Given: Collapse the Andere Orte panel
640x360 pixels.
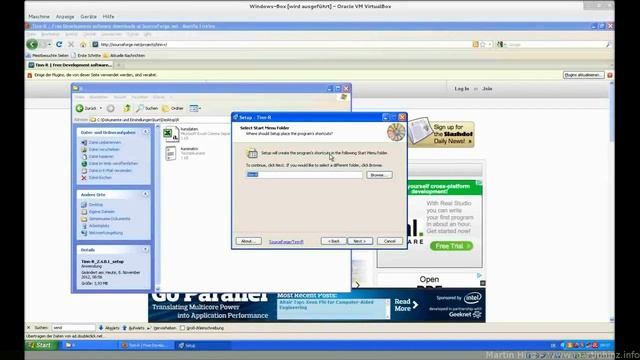Looking at the screenshot, I should pyautogui.click(x=145, y=194).
